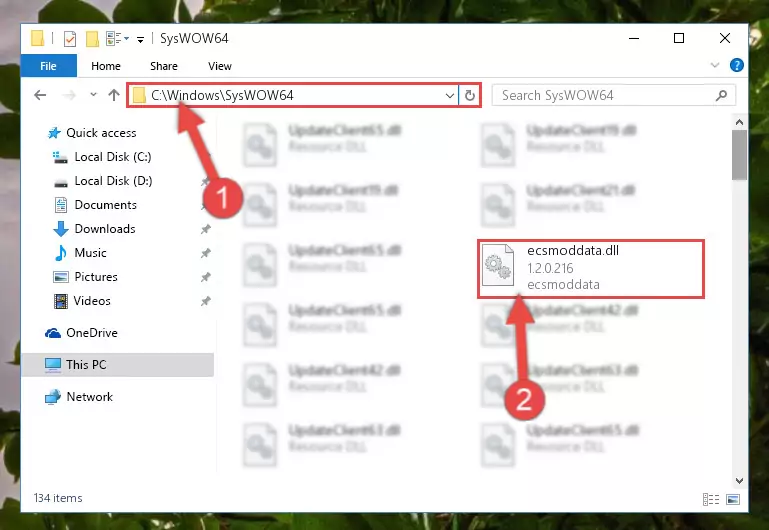Expand the address bar history dropdown

pos(449,95)
